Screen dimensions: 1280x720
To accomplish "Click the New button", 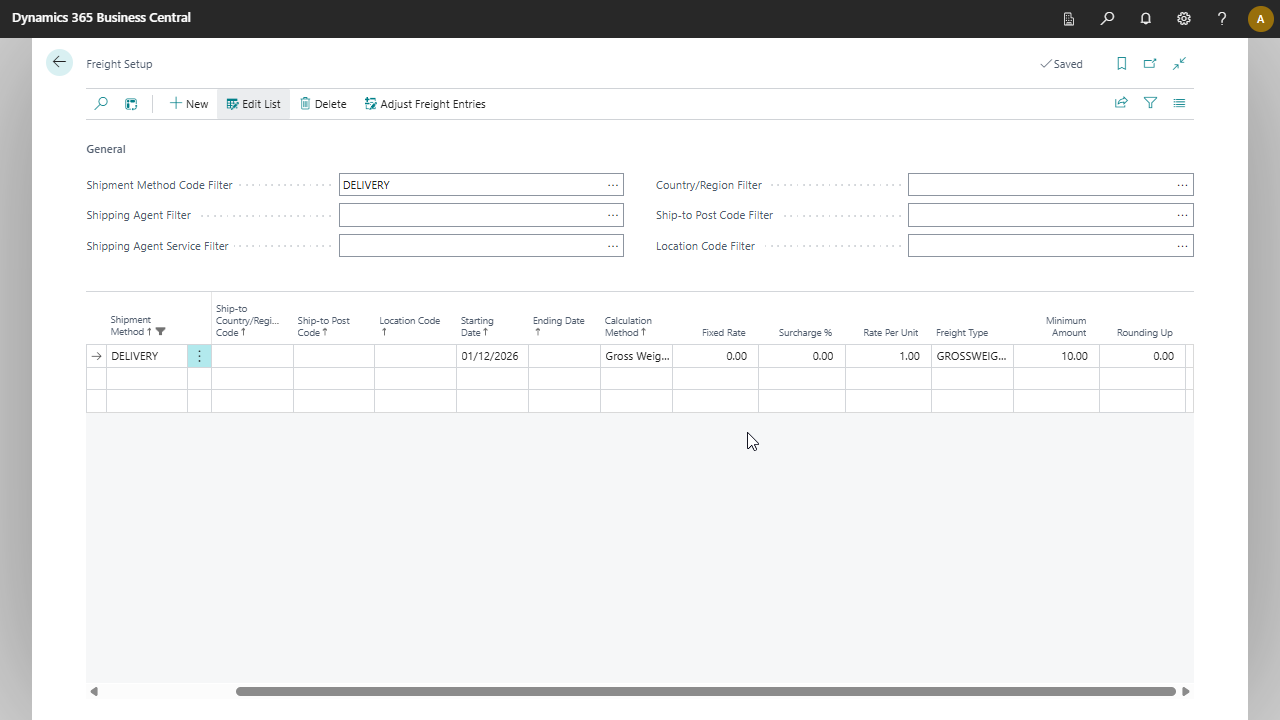I will tap(189, 104).
